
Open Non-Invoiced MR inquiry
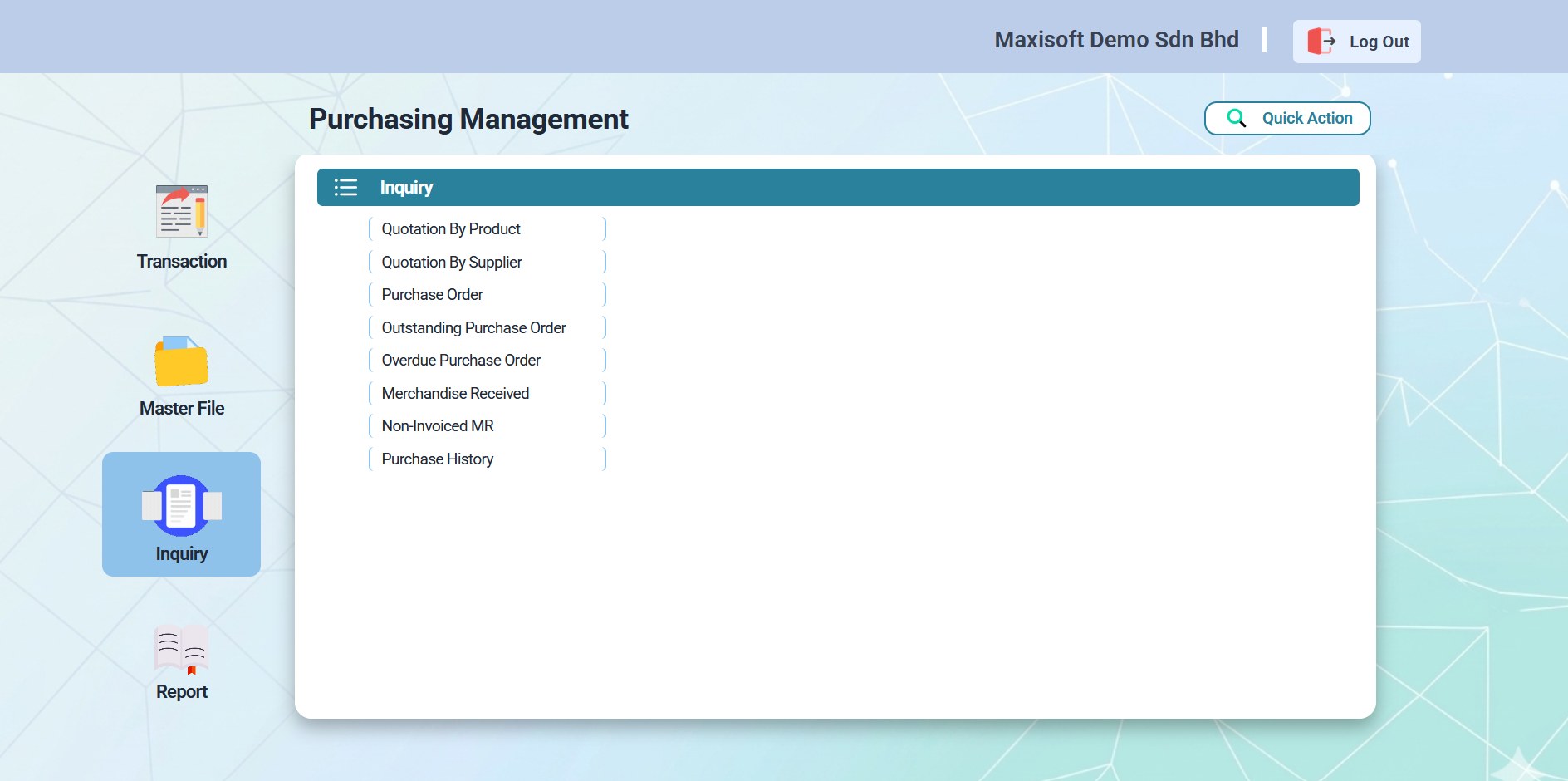(488, 425)
